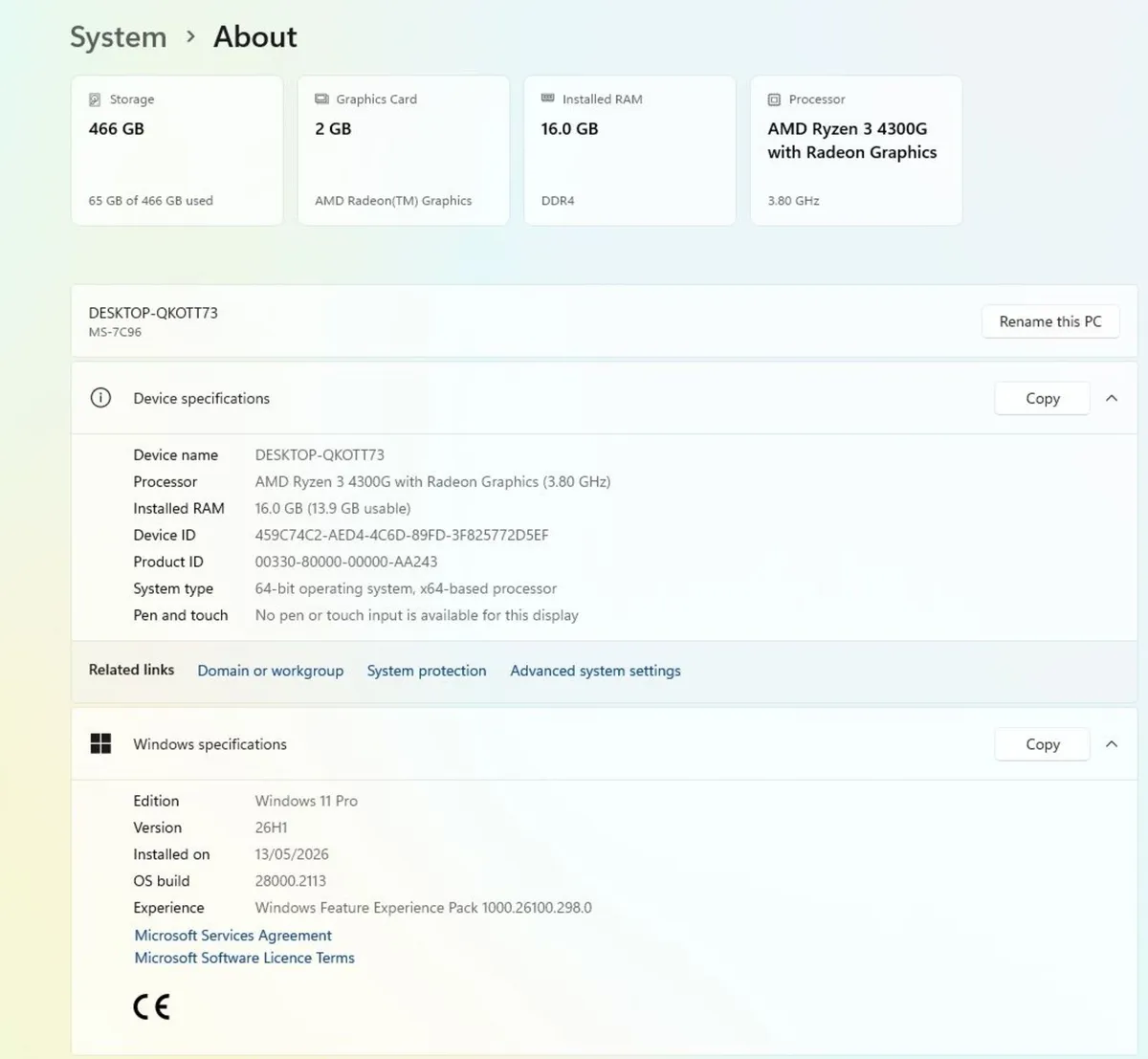
Task: Select the Product ID value 00330-80000-00000-AA243
Action: (x=346, y=562)
